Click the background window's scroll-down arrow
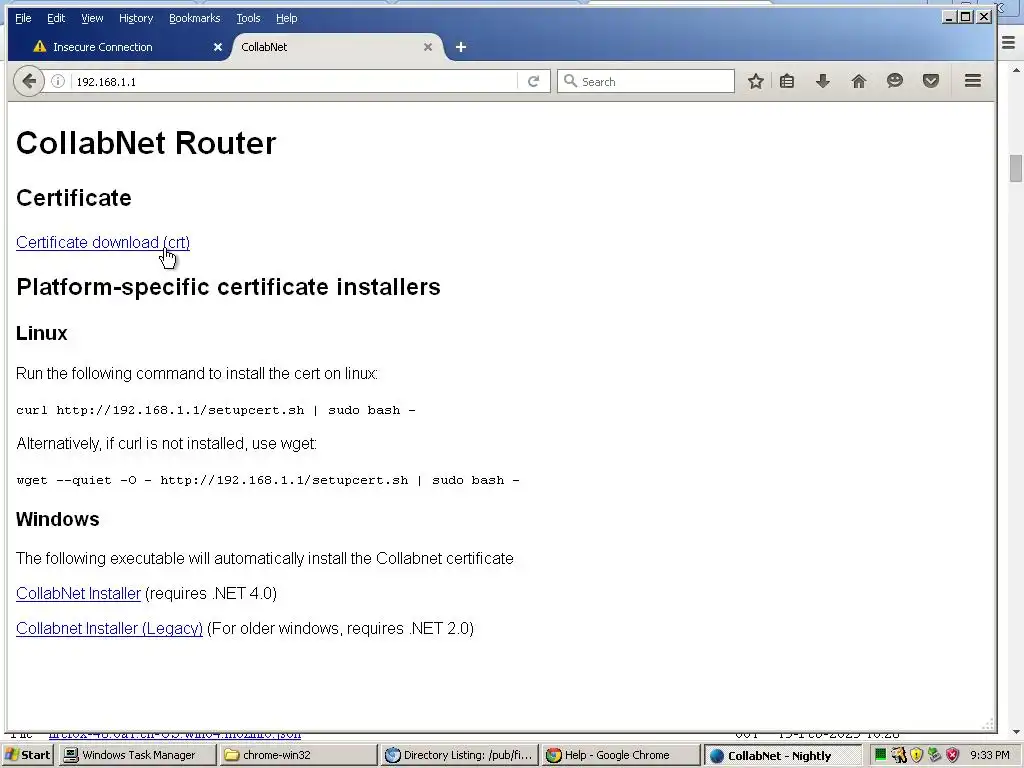 point(1016,732)
